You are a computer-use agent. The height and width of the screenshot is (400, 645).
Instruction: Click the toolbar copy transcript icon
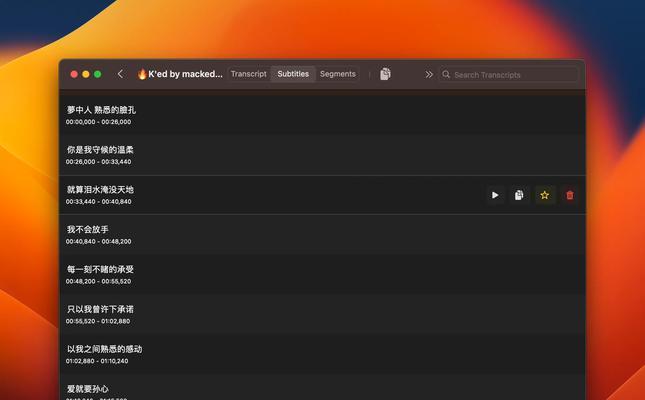point(385,74)
